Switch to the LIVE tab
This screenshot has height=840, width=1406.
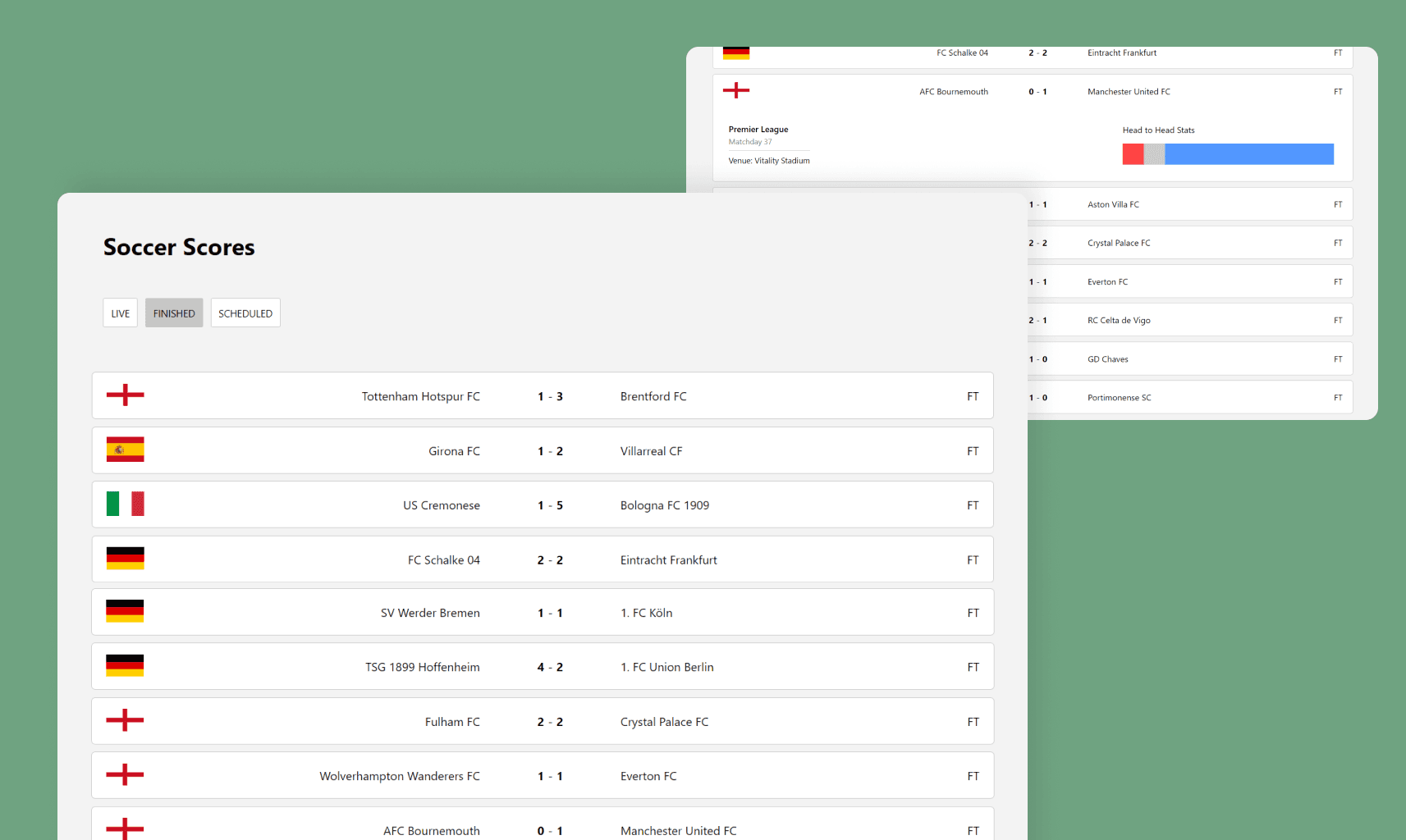point(120,313)
